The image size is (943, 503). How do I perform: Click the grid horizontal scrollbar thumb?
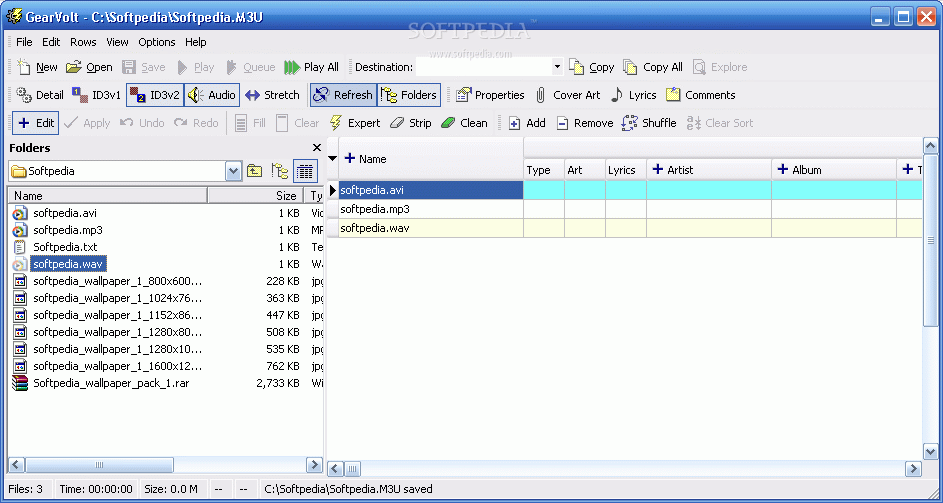coord(352,469)
